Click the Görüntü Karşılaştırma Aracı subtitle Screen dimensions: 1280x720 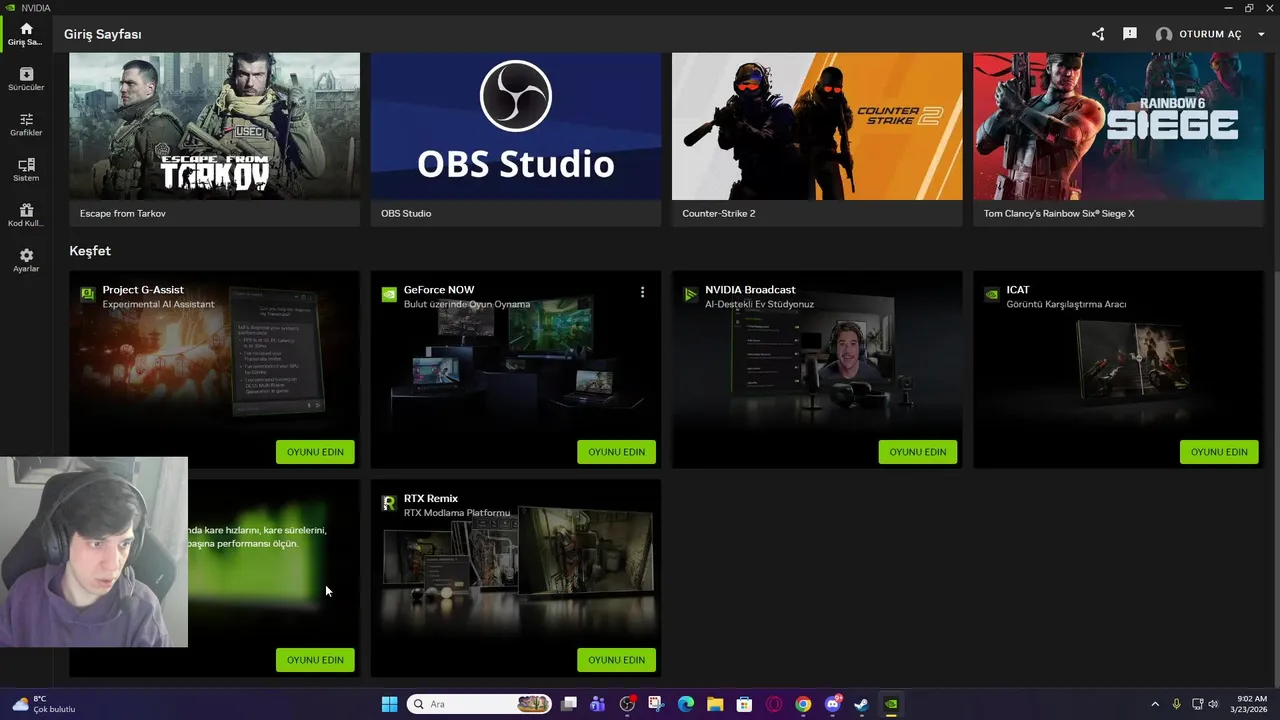coord(1066,304)
